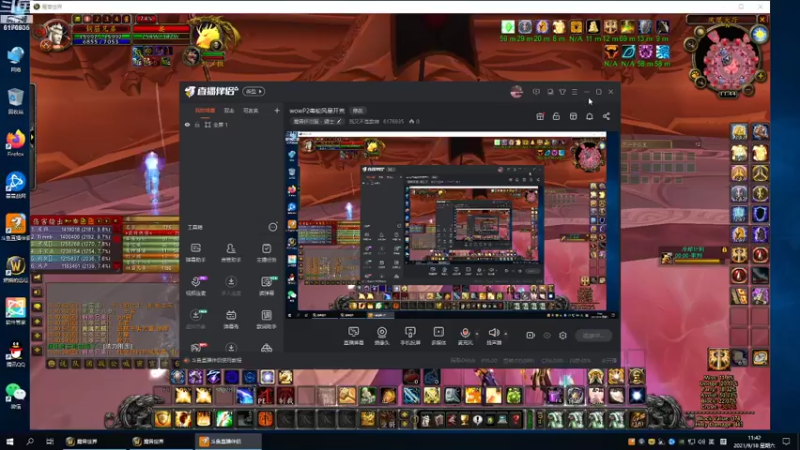Open the notification bell in Douyu header
Screen dimensions: 800x450
pos(589,116)
